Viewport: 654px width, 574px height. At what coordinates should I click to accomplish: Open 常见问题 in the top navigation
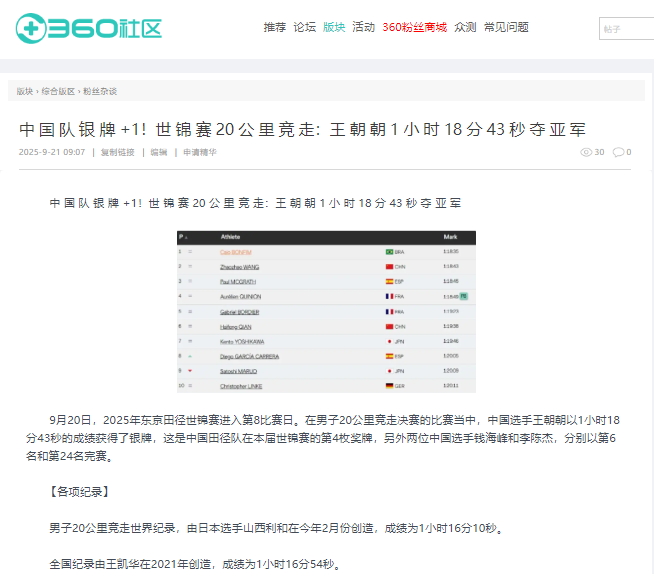click(506, 27)
